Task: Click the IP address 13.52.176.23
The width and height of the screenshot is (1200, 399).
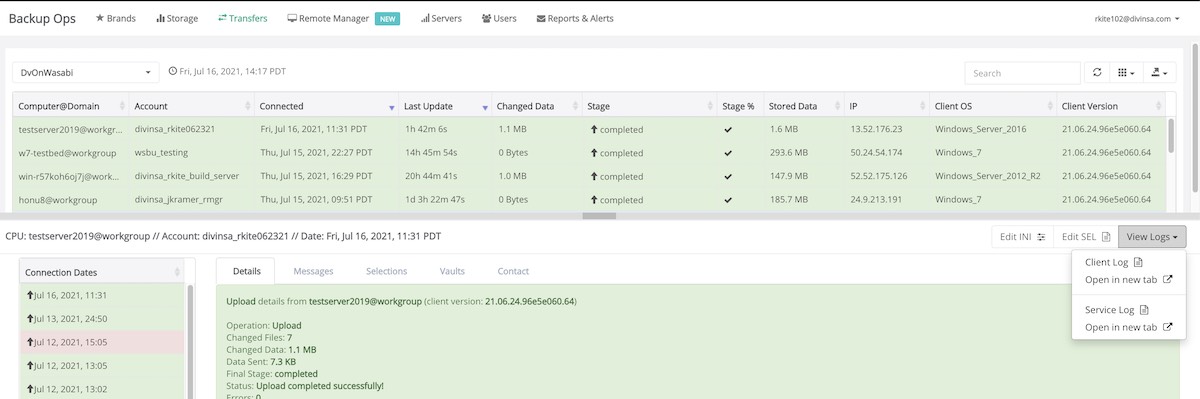Action: [876, 129]
